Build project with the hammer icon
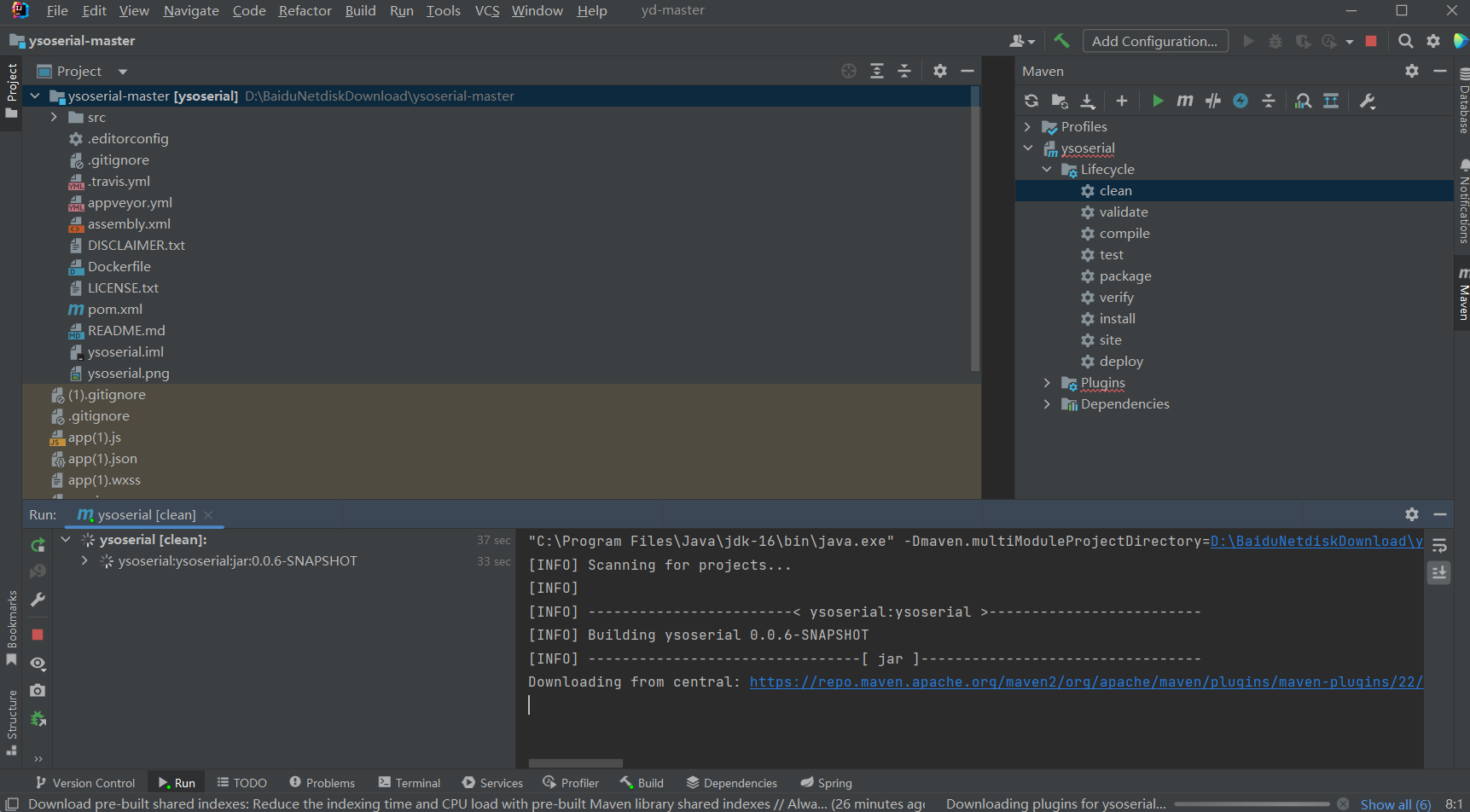 [1061, 40]
